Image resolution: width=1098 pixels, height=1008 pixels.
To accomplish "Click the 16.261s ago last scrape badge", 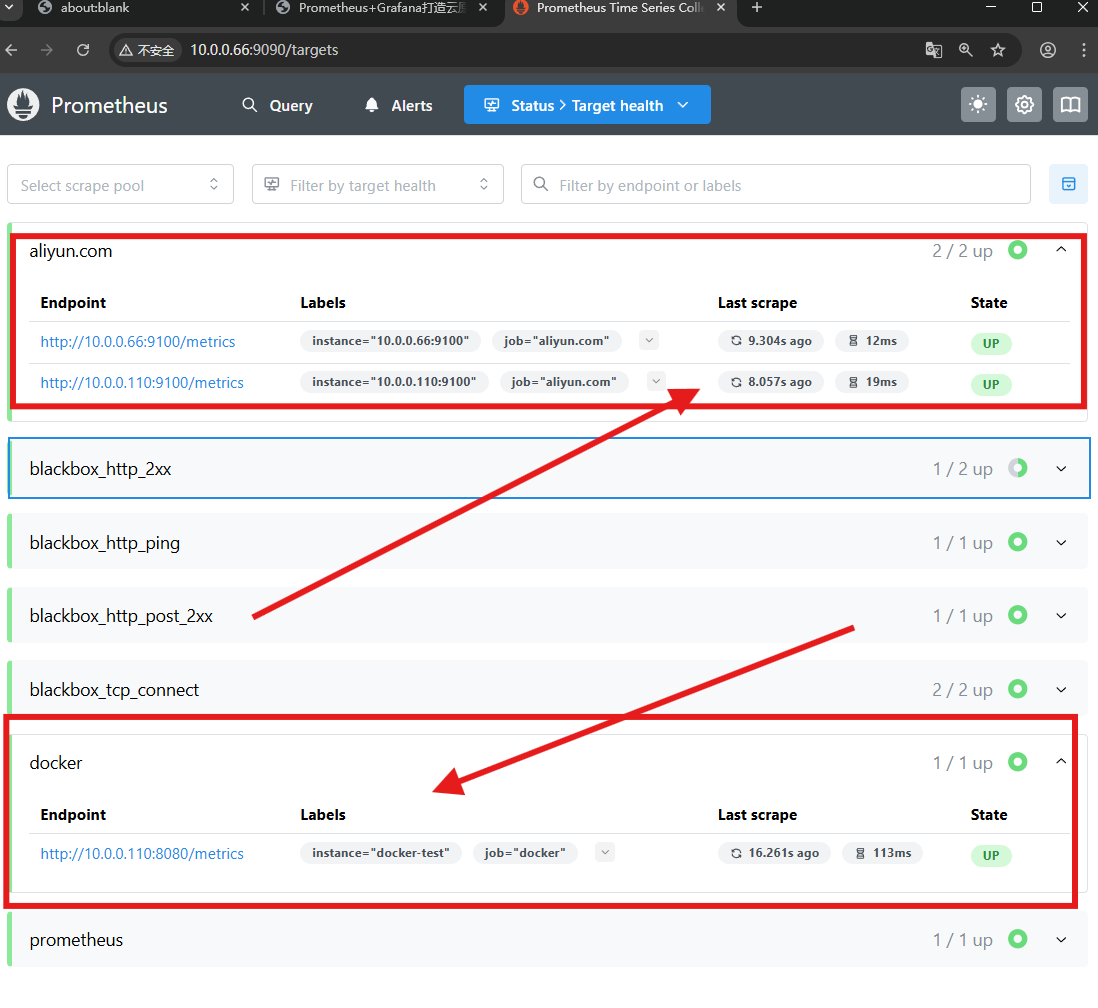I will tap(774, 852).
